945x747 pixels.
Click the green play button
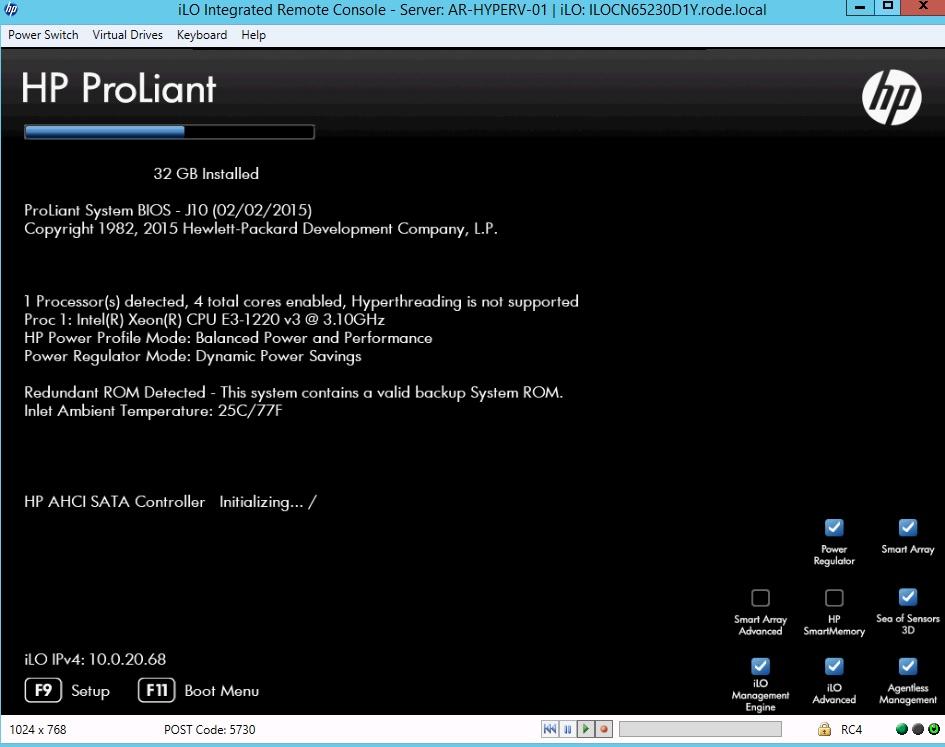tap(585, 729)
